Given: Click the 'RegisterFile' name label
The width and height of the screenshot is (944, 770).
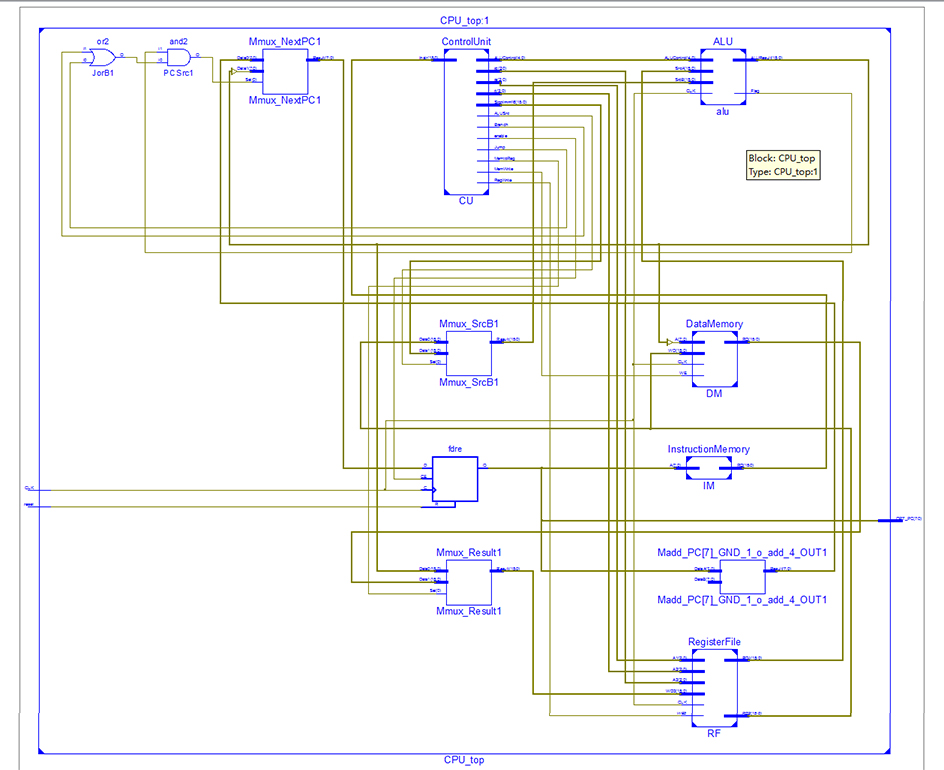Looking at the screenshot, I should [715, 642].
